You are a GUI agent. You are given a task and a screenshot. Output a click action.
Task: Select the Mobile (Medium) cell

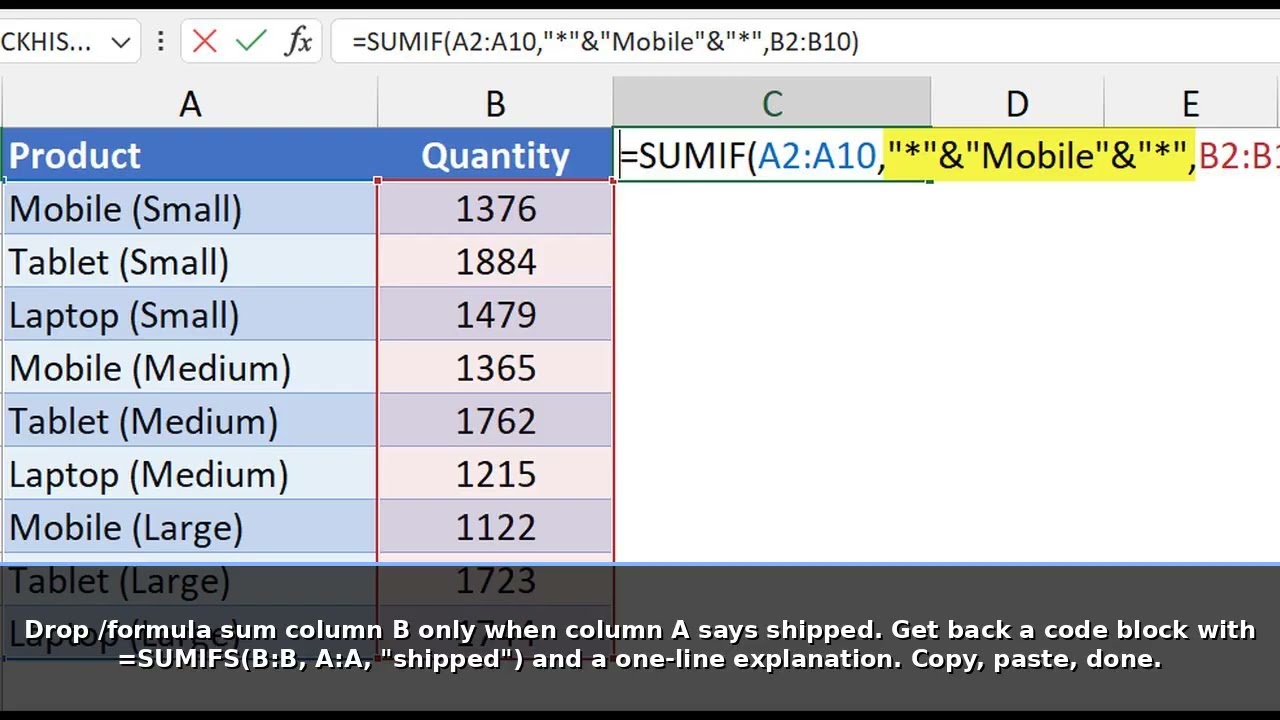pyautogui.click(x=190, y=367)
